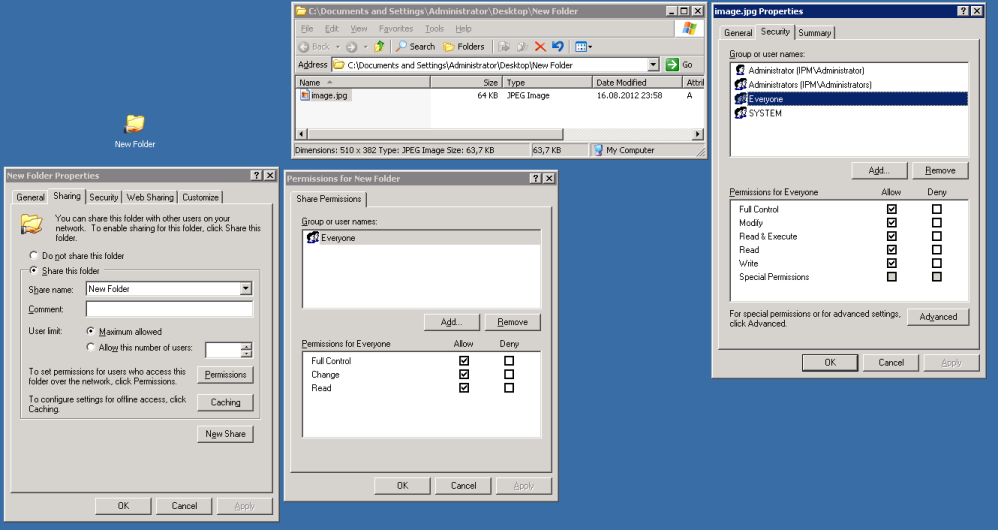The height and width of the screenshot is (530, 998).
Task: Select the 'Do not share this folder' option
Action: pyautogui.click(x=35, y=256)
